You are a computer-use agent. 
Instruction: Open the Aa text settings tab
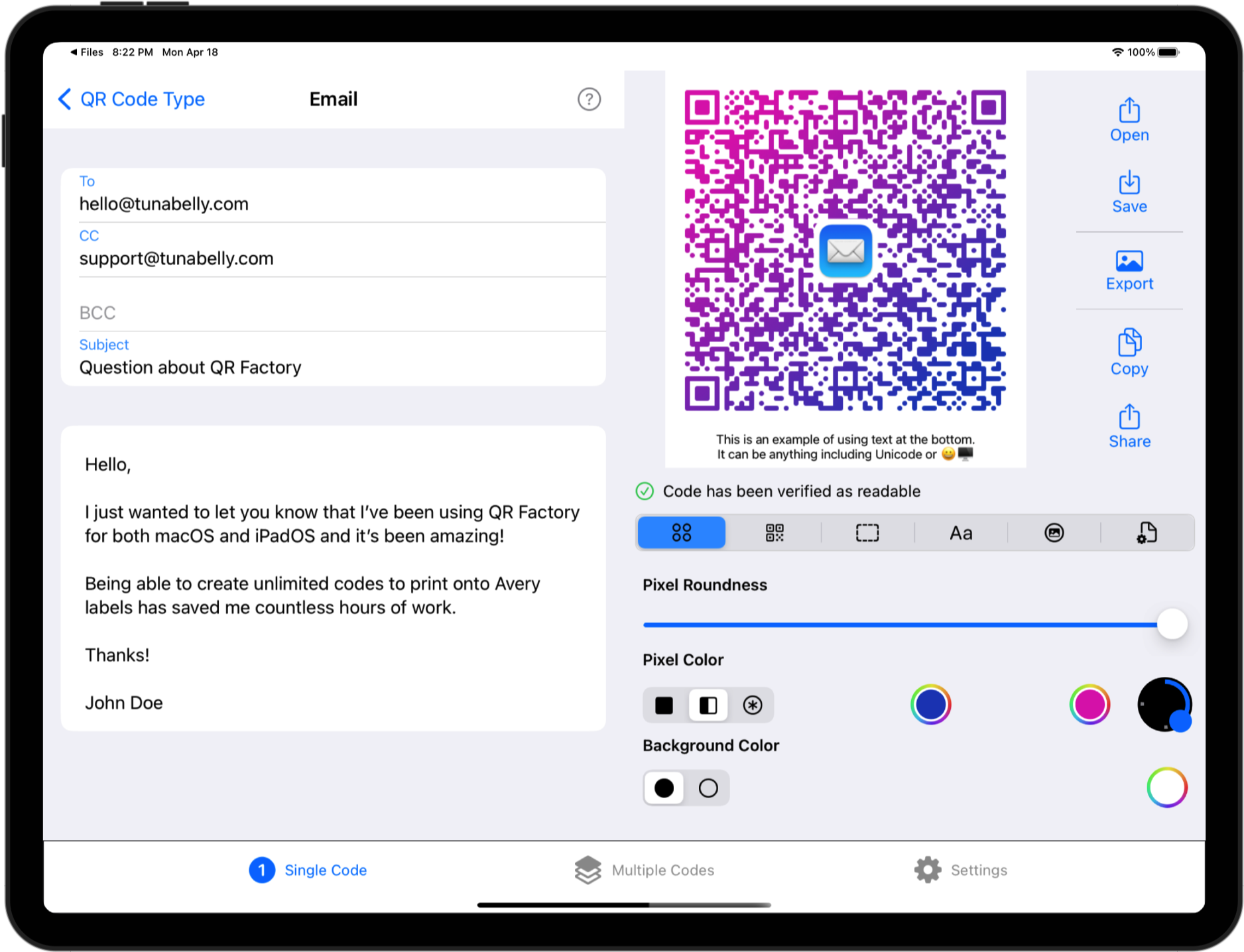(x=960, y=533)
